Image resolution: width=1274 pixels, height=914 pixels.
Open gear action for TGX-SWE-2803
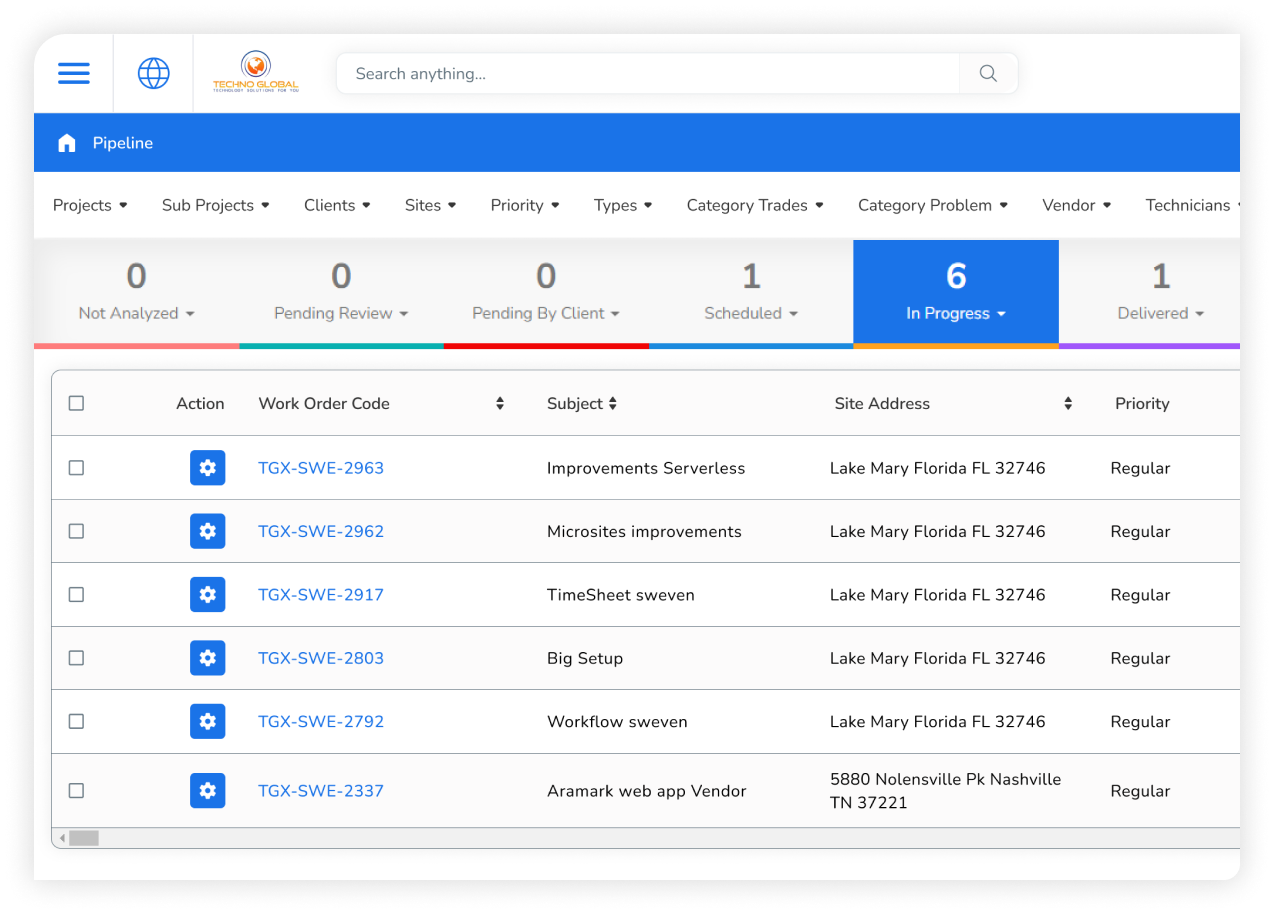click(208, 658)
